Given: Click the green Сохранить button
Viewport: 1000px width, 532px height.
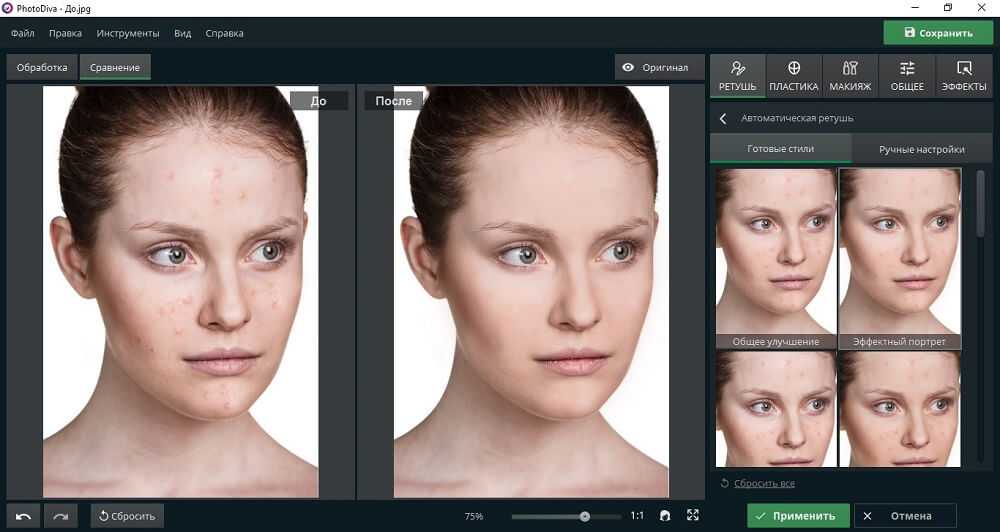Looking at the screenshot, I should [x=937, y=33].
